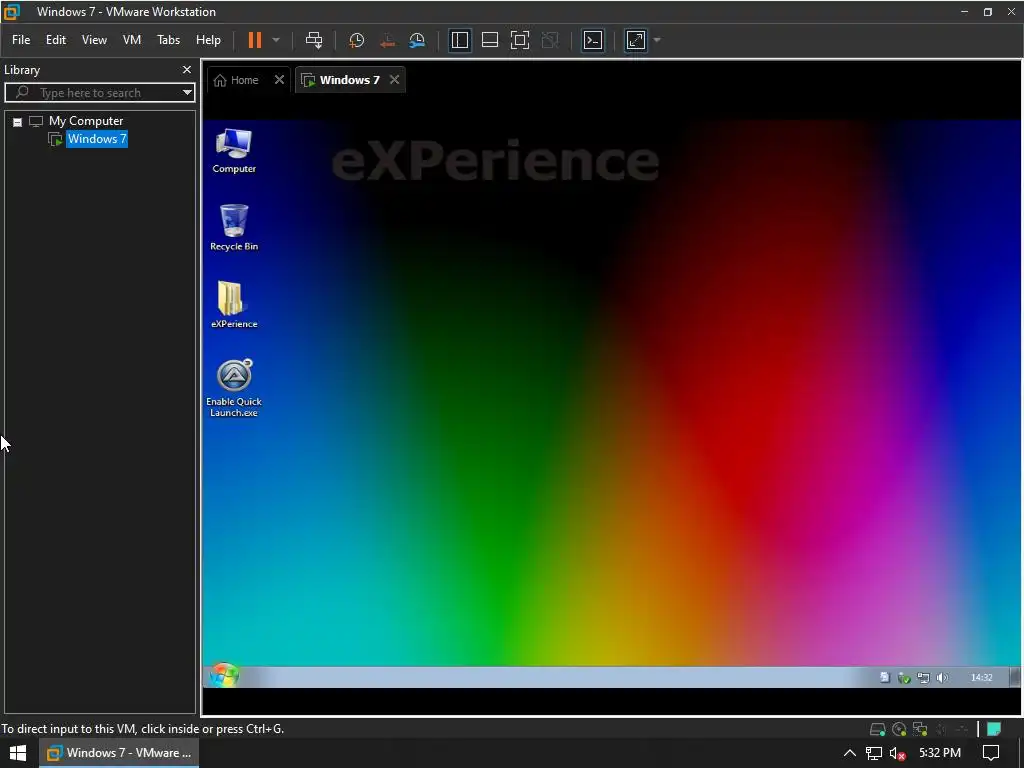1024x768 pixels.
Task: Click the guest Action Center flag icon
Action: tap(884, 677)
